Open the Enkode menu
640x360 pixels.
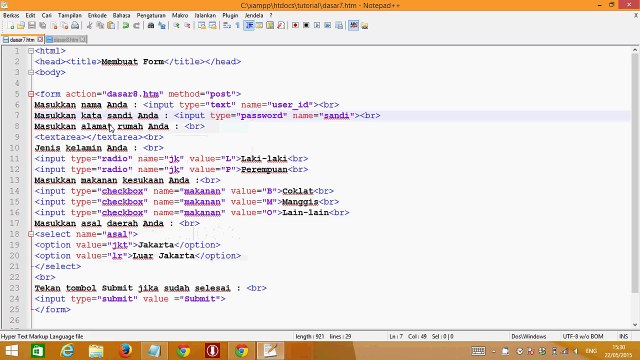click(x=97, y=16)
